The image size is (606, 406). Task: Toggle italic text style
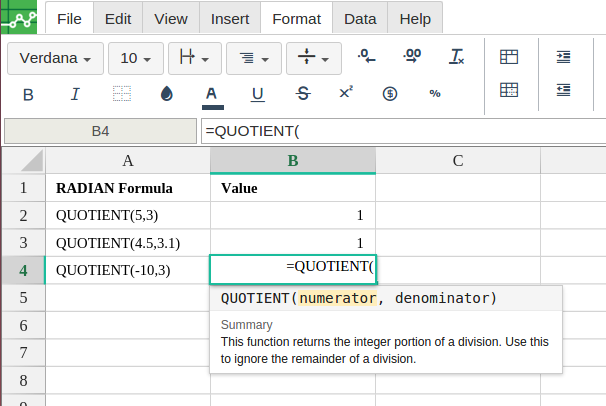(75, 94)
